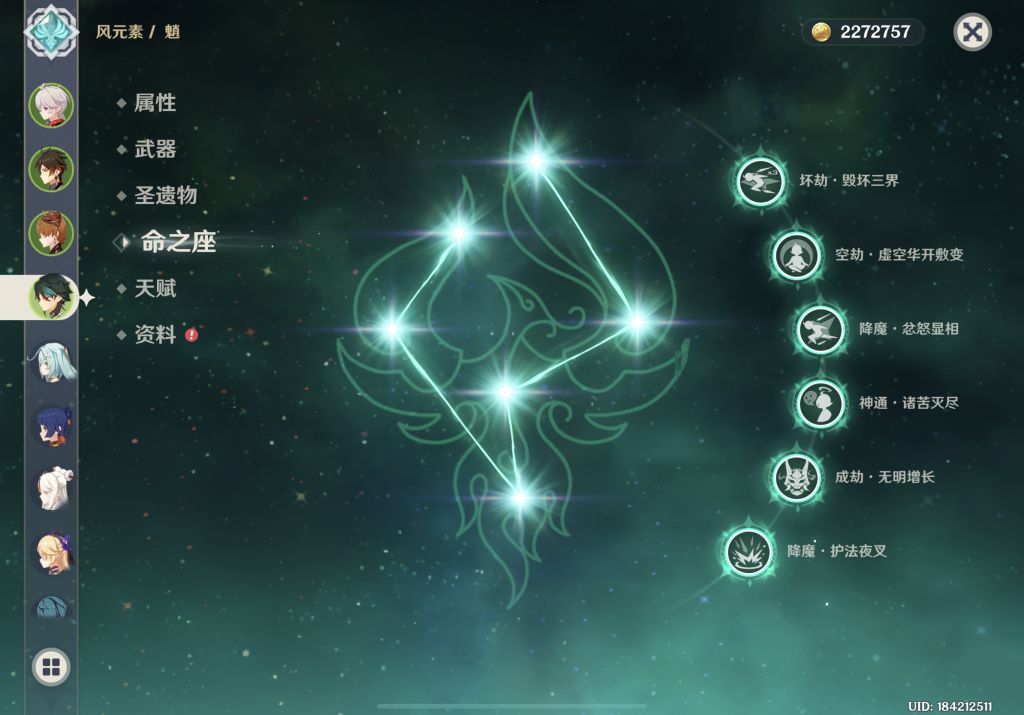The image size is (1024, 715).
Task: Select the 神通·诸苦灭尽 constellation icon
Action: tap(820, 404)
